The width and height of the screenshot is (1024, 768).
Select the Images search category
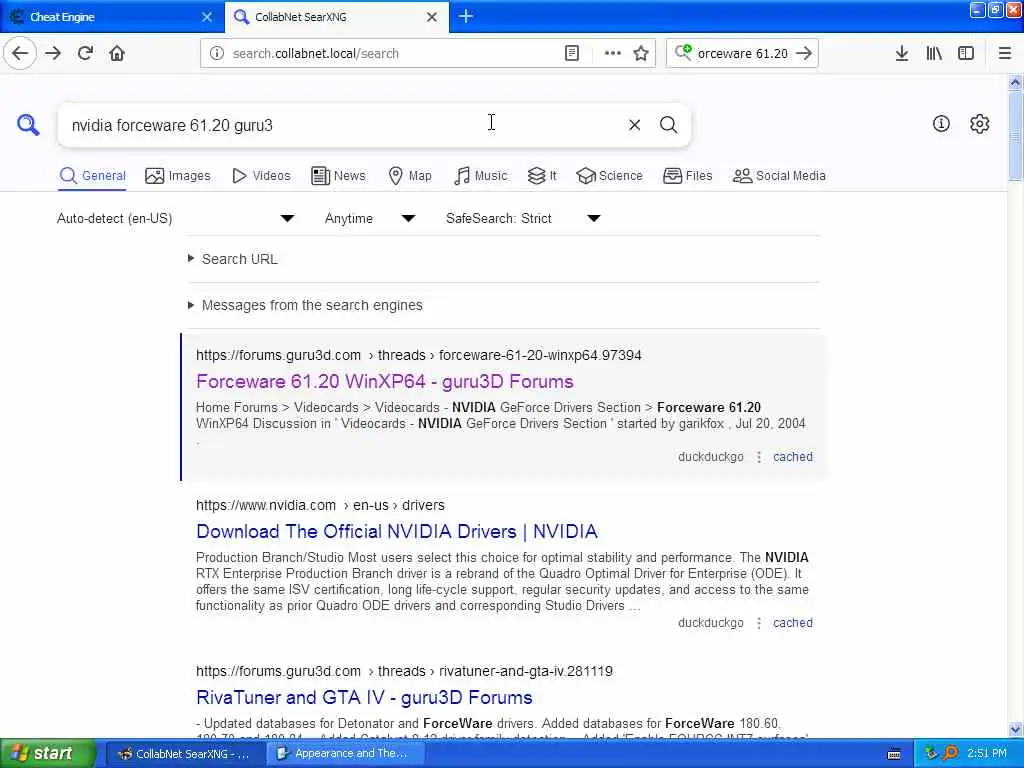click(x=178, y=176)
